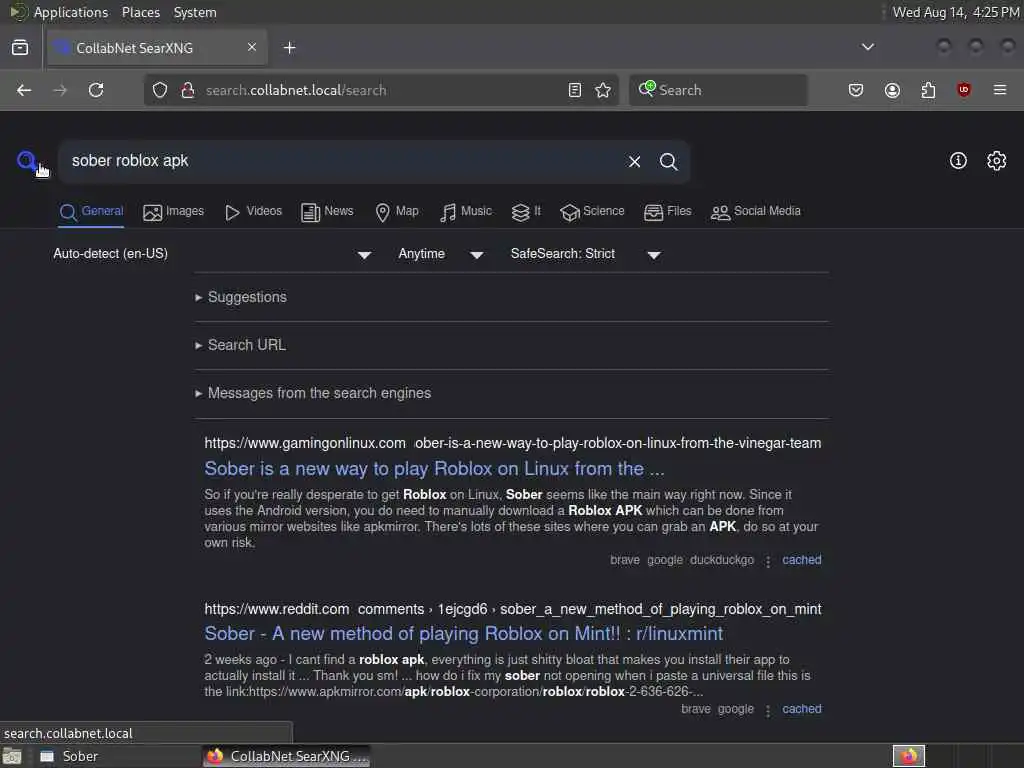This screenshot has height=768, width=1024.
Task: Toggle reader view icon in address bar
Action: 575,90
